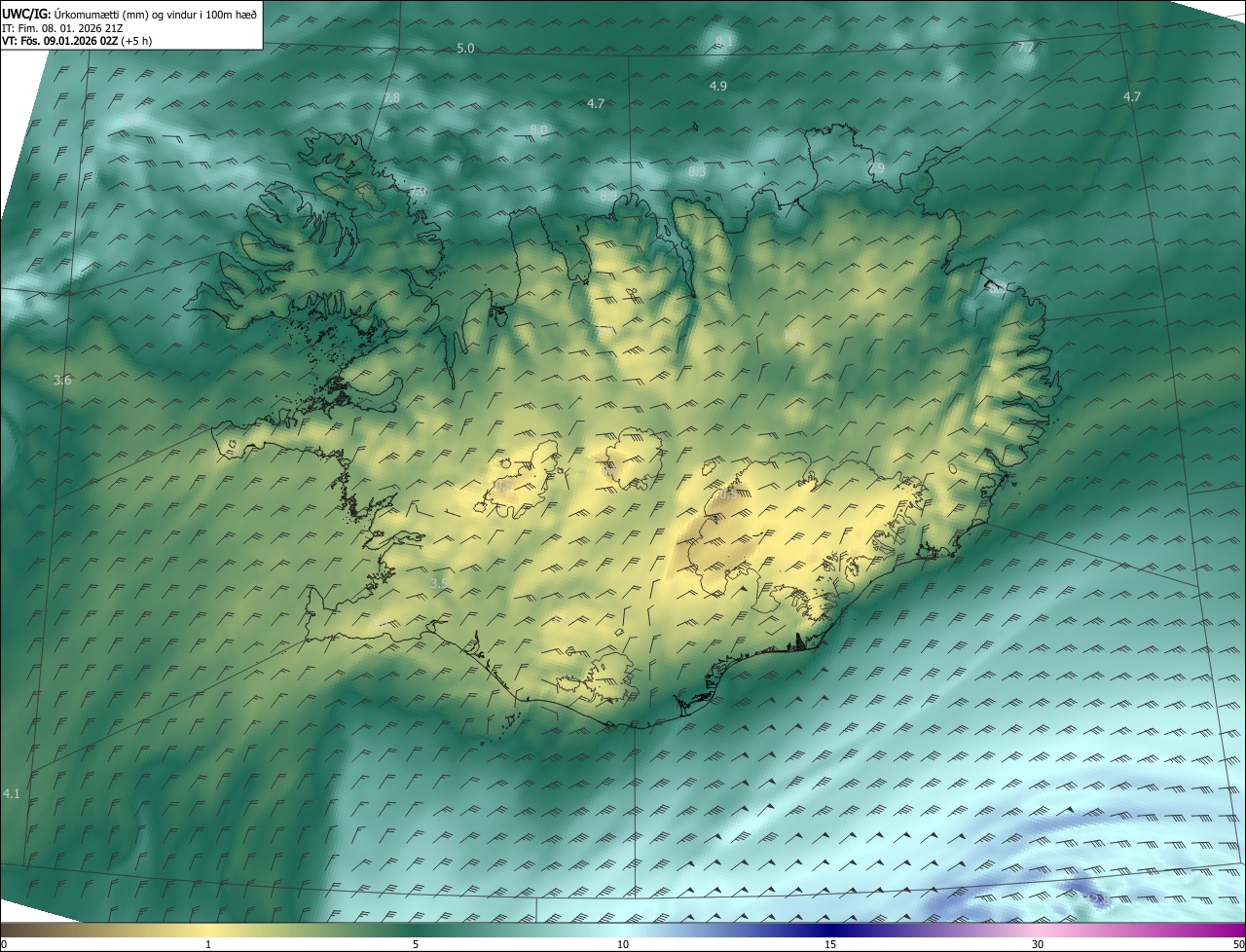This screenshot has width=1246, height=952.
Task: Select the 3.6 value label on the map
Action: tap(62, 381)
